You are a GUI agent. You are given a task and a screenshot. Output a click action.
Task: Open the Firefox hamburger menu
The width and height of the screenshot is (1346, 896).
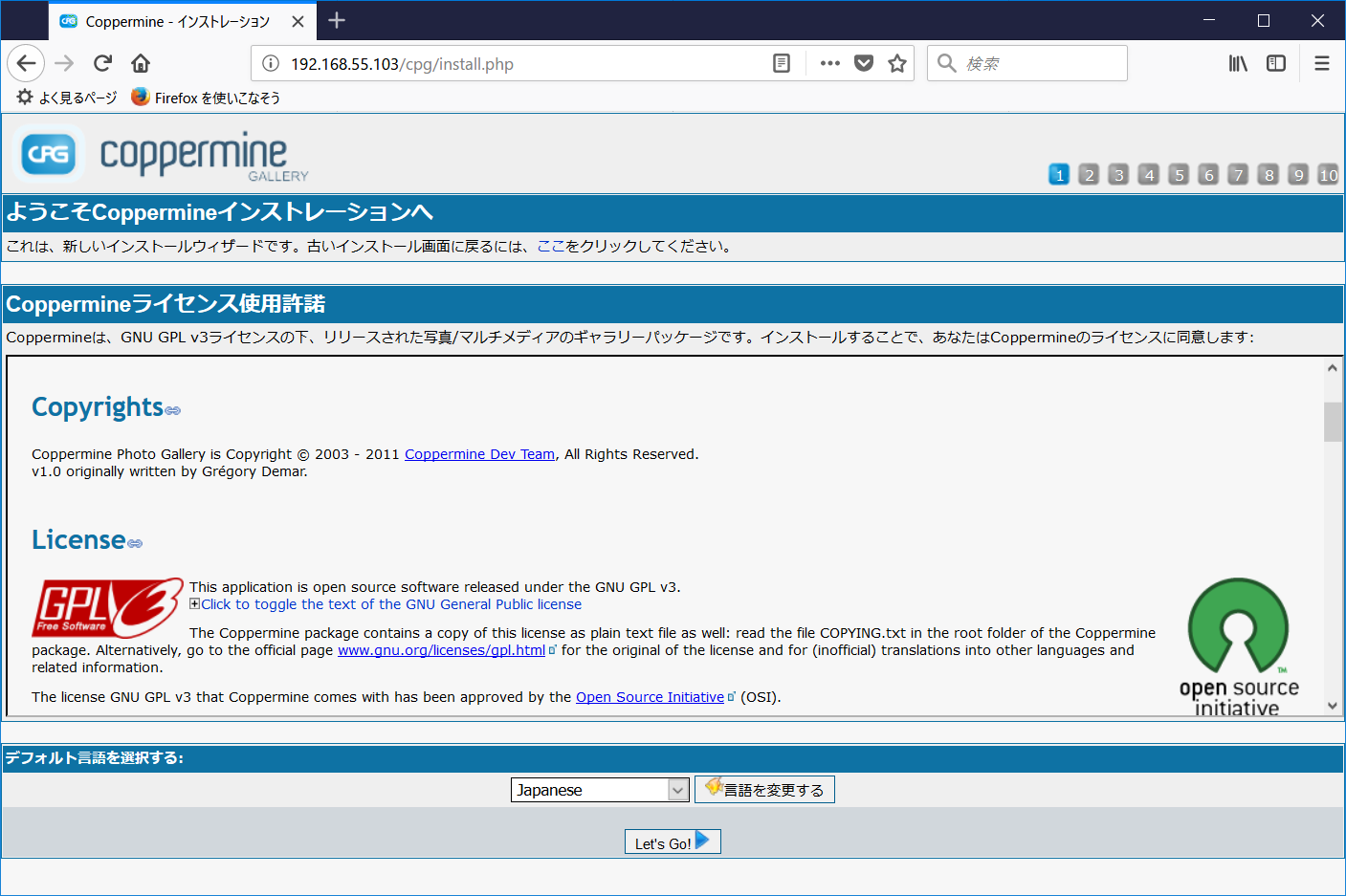(x=1321, y=63)
